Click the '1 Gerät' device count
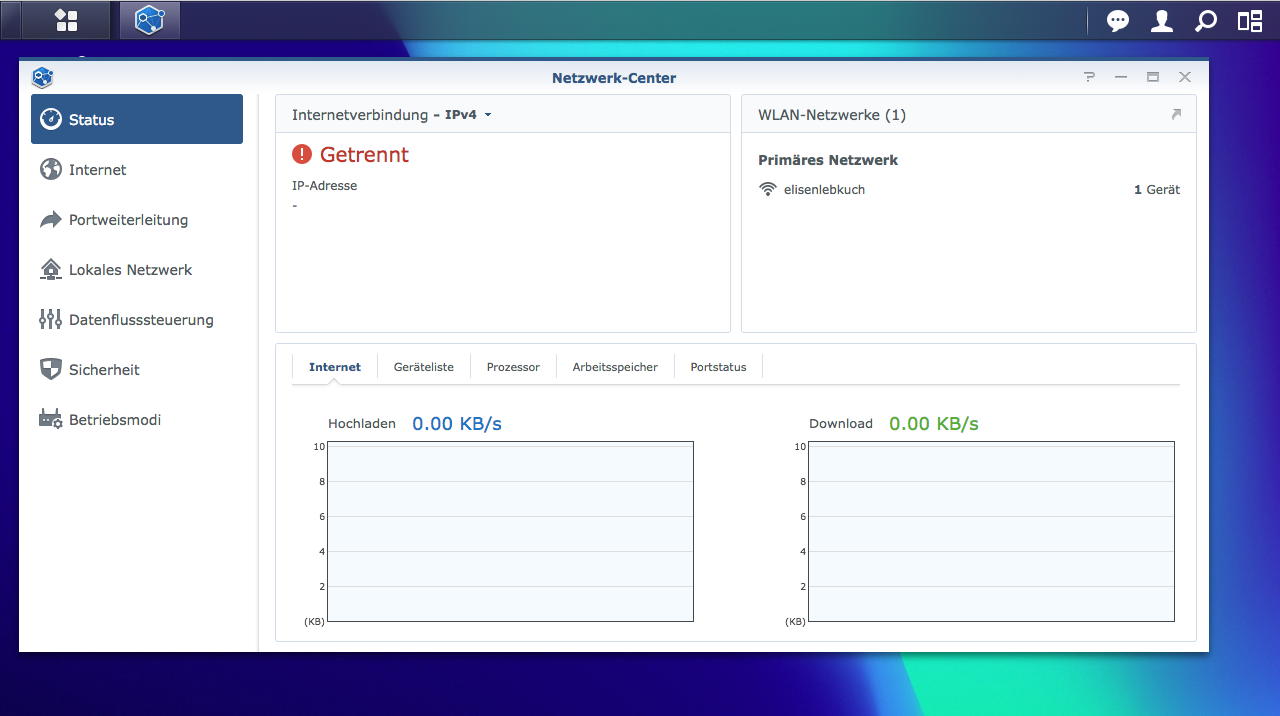Image resolution: width=1280 pixels, height=716 pixels. pos(1157,189)
